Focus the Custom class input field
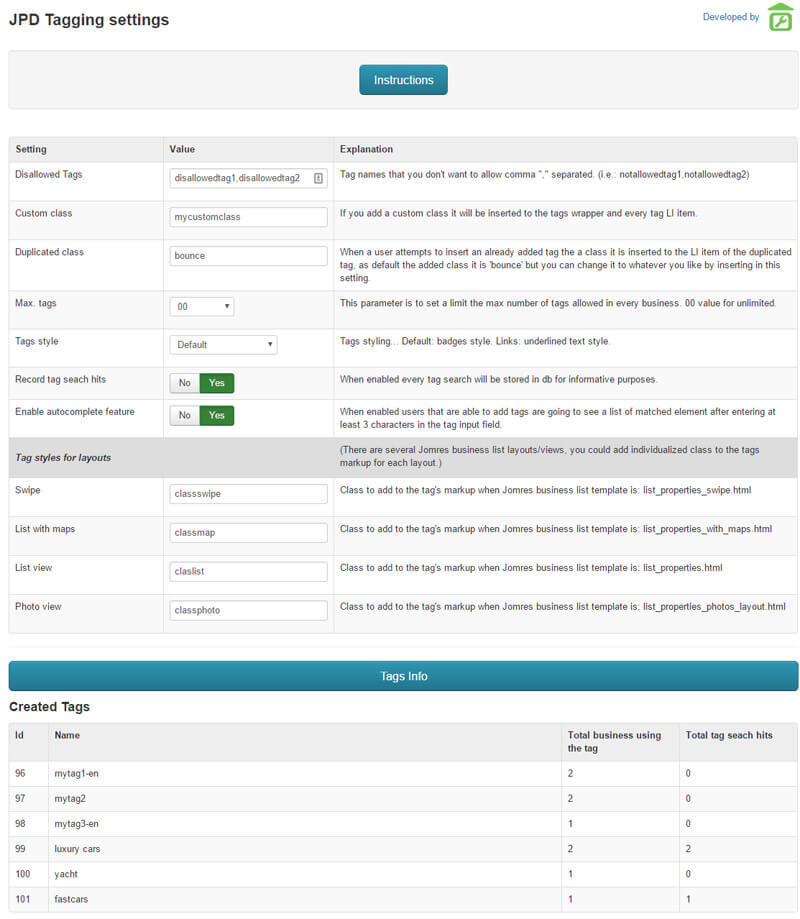Screen dimensions: 800x919 [x=249, y=217]
